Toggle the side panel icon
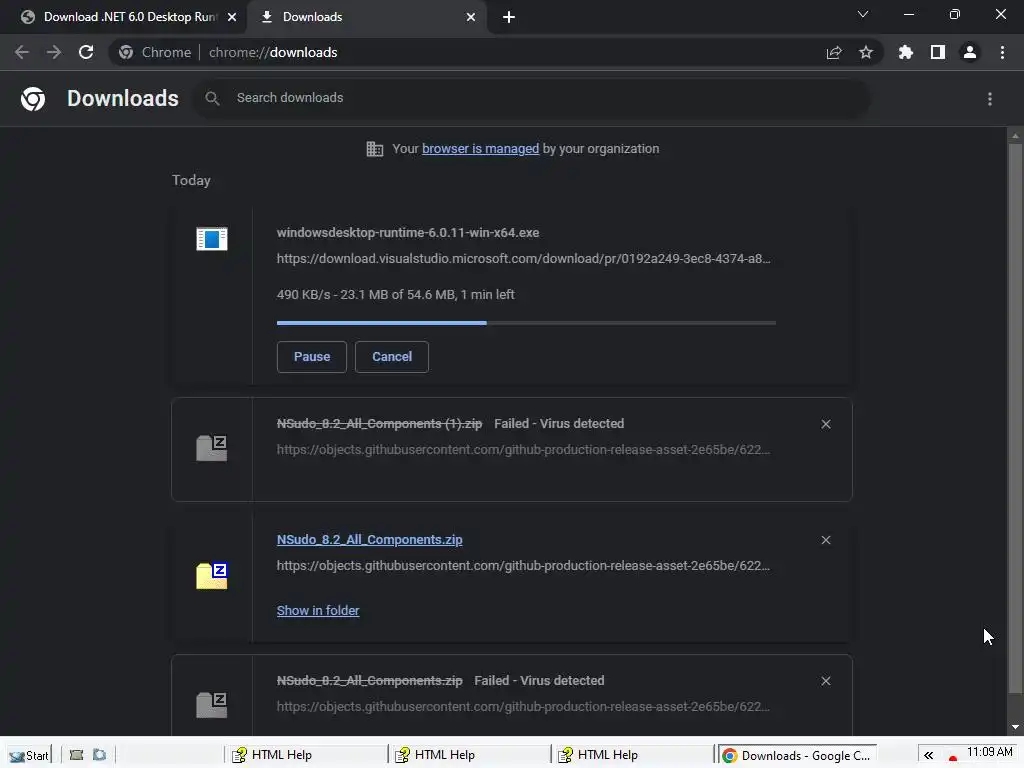Image resolution: width=1024 pixels, height=768 pixels. pyautogui.click(x=938, y=52)
